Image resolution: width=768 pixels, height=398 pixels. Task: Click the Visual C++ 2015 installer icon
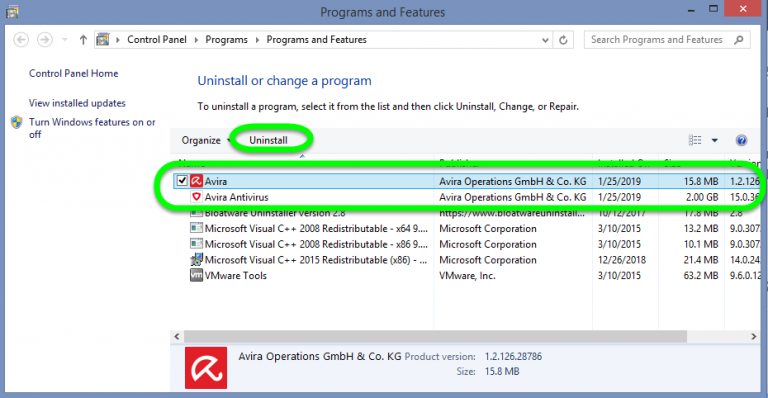[196, 259]
